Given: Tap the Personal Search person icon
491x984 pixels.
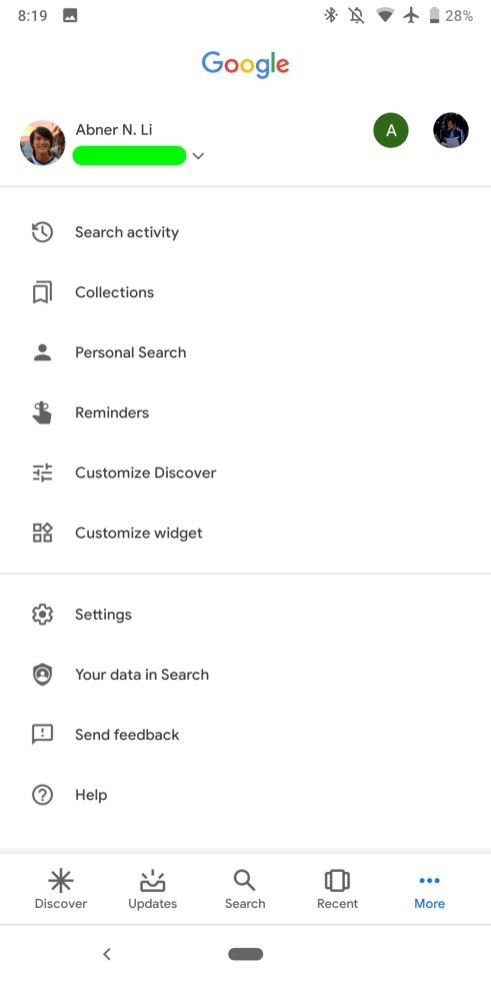Looking at the screenshot, I should pyautogui.click(x=42, y=353).
